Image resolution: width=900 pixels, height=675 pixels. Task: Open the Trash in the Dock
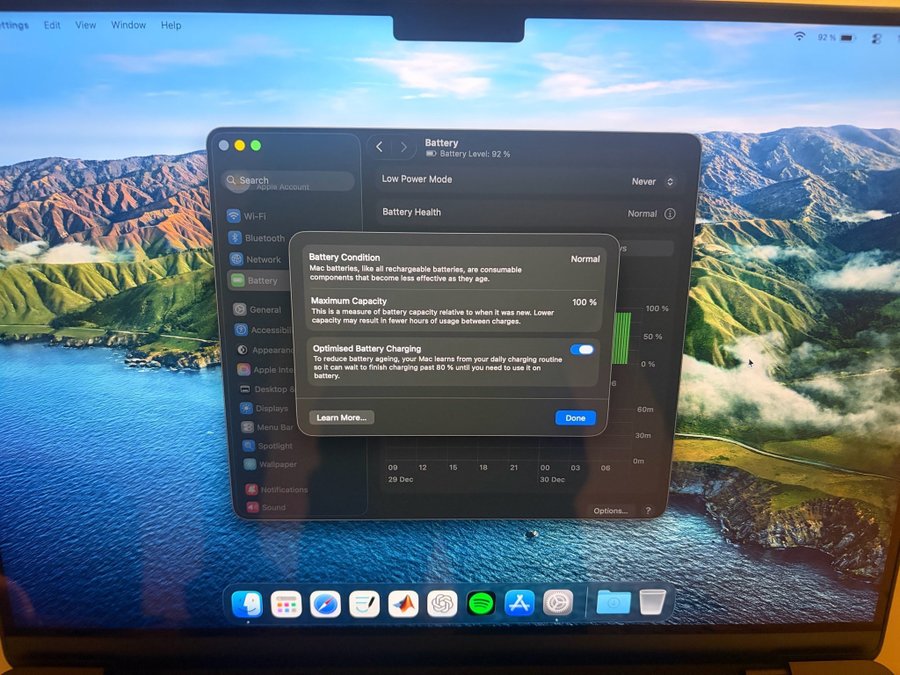tap(652, 602)
